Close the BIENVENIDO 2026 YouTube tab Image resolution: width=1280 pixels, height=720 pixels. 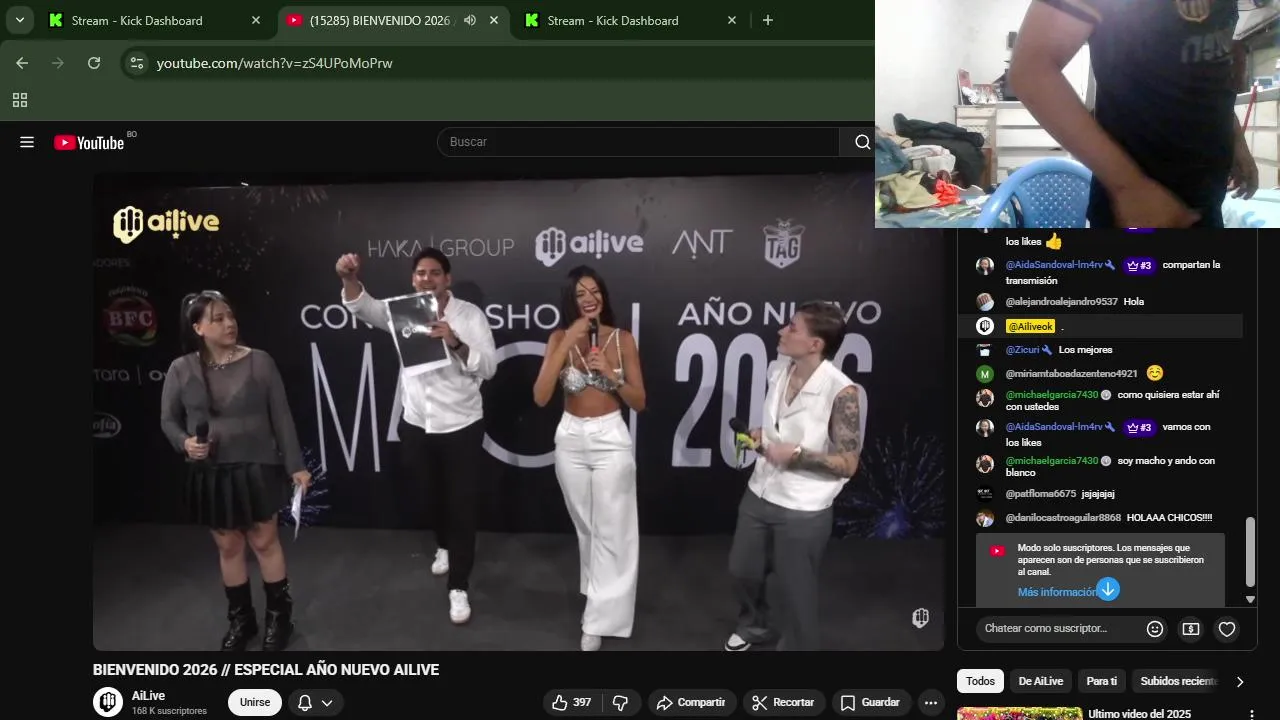493,20
